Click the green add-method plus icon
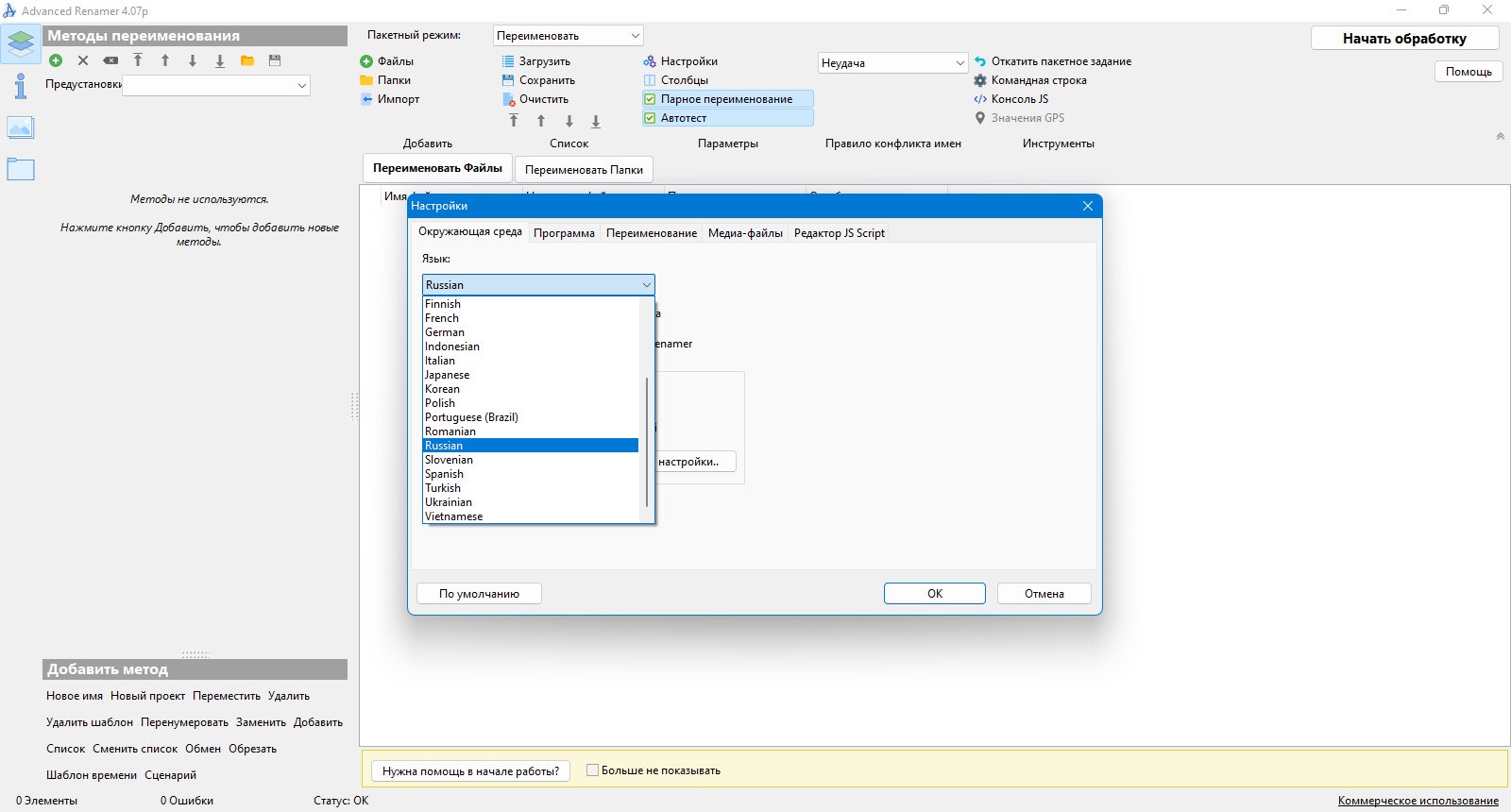The width and height of the screenshot is (1511, 812). [x=56, y=60]
